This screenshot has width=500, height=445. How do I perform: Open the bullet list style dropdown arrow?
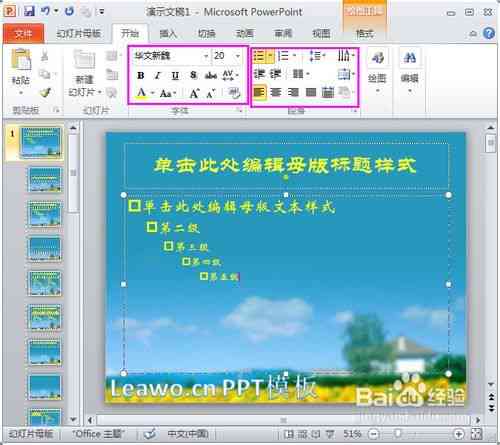[x=270, y=55]
